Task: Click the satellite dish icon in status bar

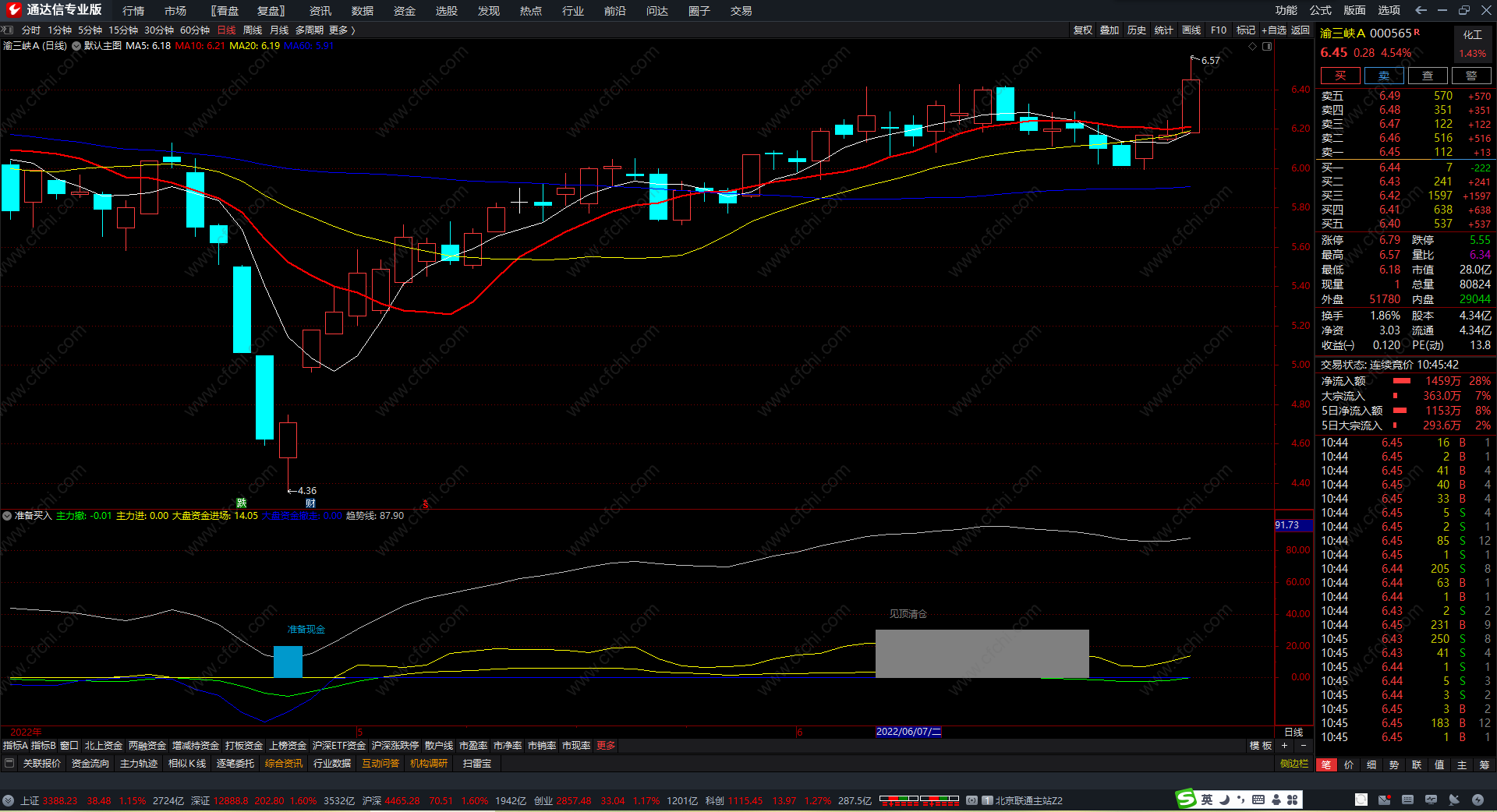Action: pyautogui.click(x=1454, y=800)
